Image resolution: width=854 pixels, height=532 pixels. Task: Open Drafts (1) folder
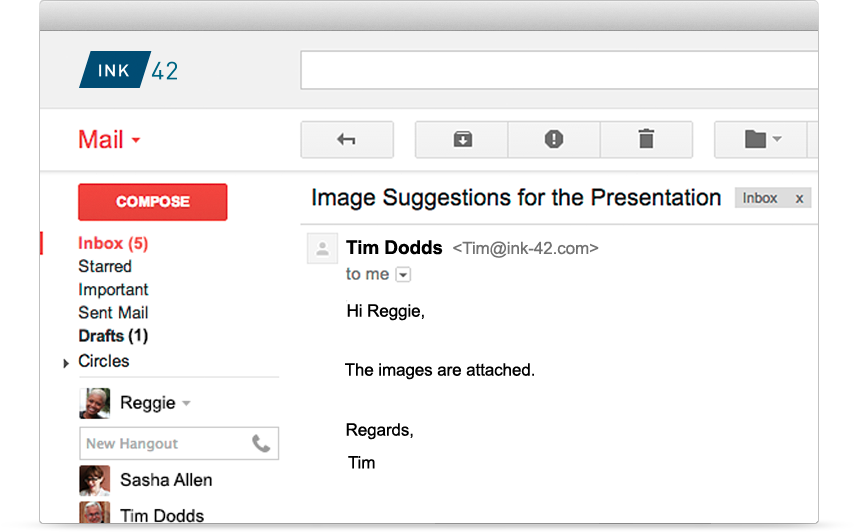113,336
